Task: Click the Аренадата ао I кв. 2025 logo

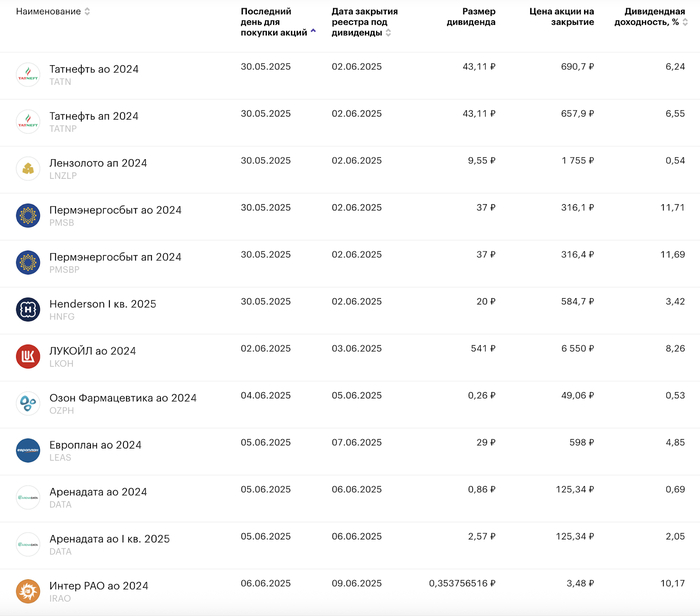Action: point(28,544)
